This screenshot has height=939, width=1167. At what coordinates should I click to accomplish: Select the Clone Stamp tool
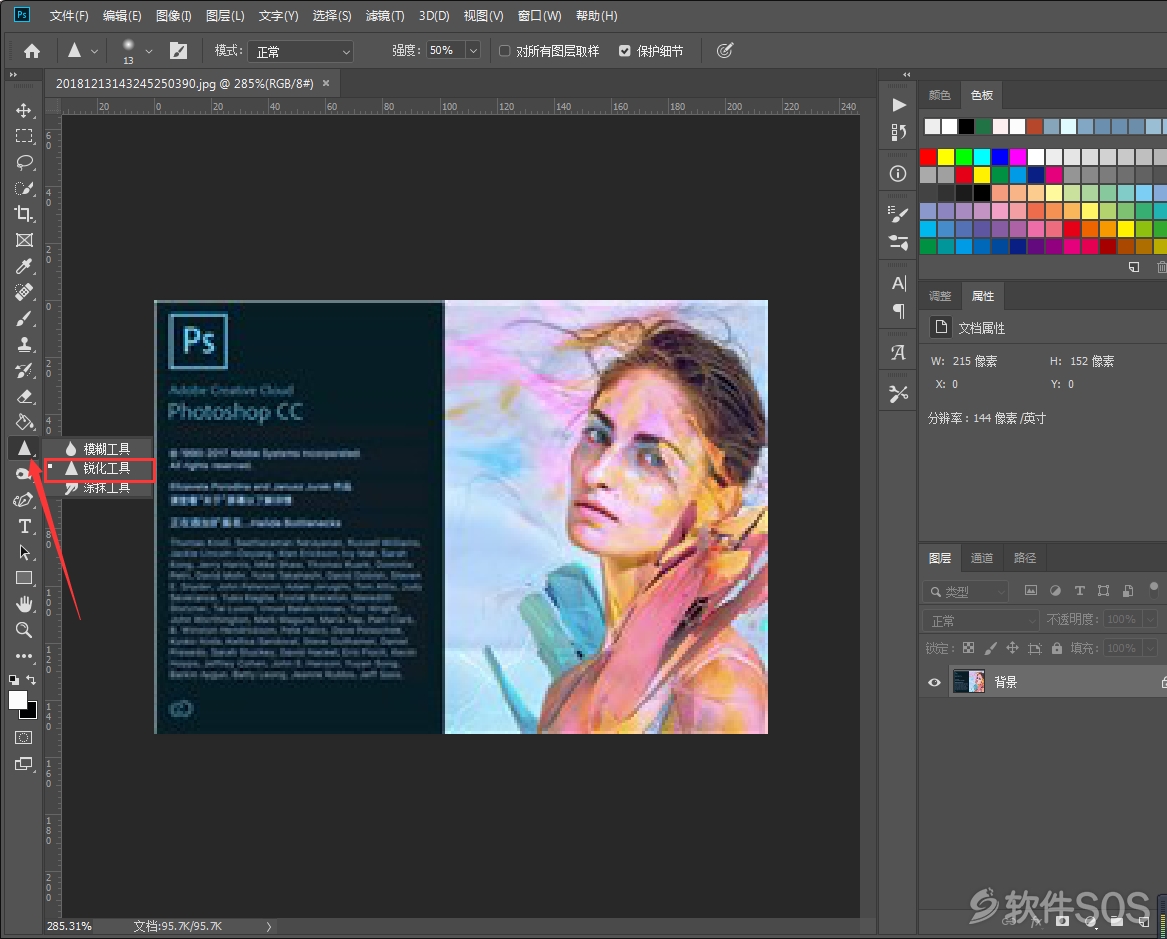coord(24,344)
